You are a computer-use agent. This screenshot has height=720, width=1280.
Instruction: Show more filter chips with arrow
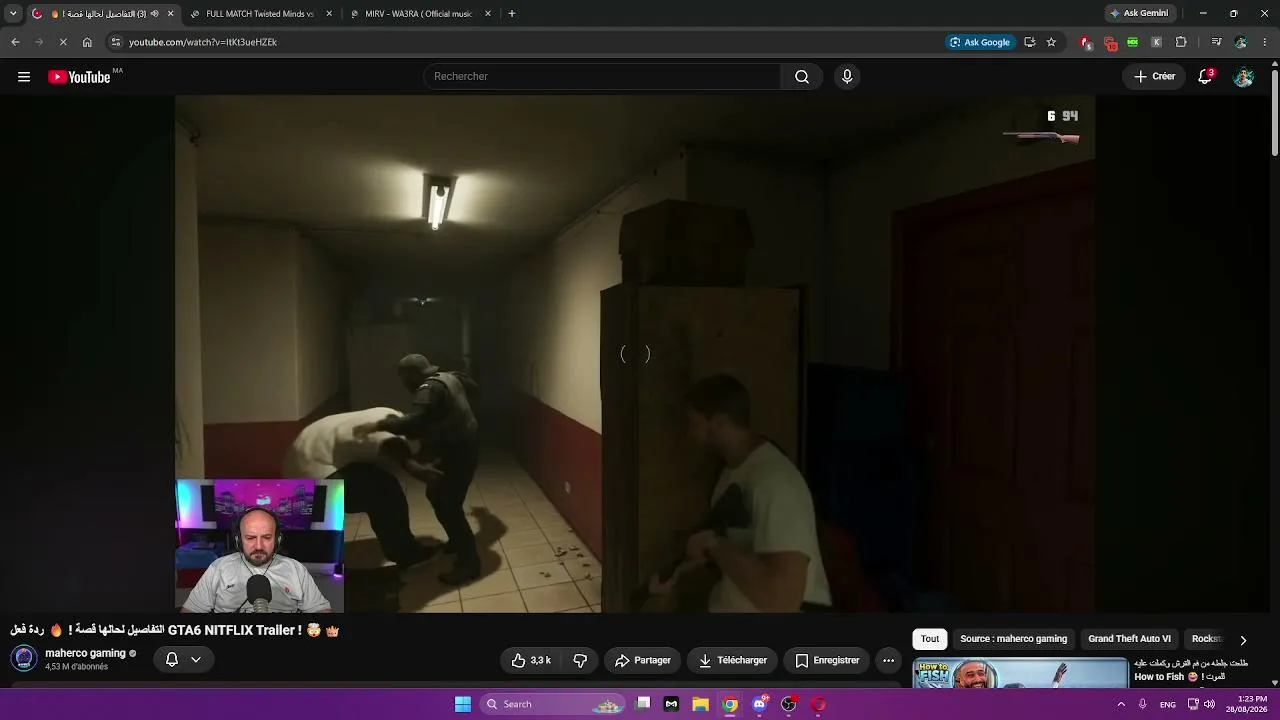tap(1243, 640)
